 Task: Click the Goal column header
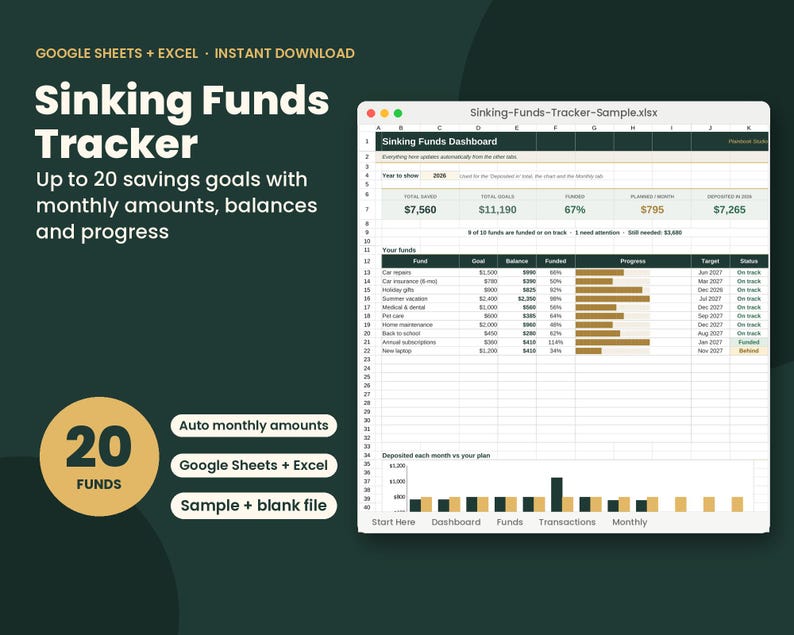point(478,261)
